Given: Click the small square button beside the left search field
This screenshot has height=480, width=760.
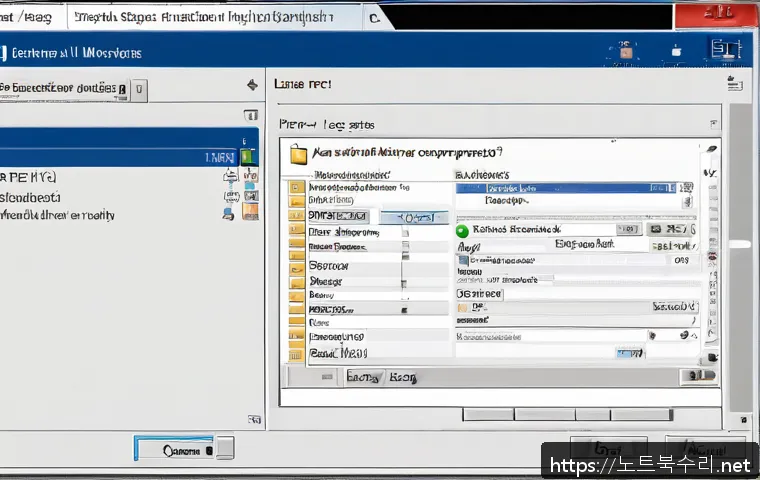Looking at the screenshot, I should pyautogui.click(x=139, y=90).
